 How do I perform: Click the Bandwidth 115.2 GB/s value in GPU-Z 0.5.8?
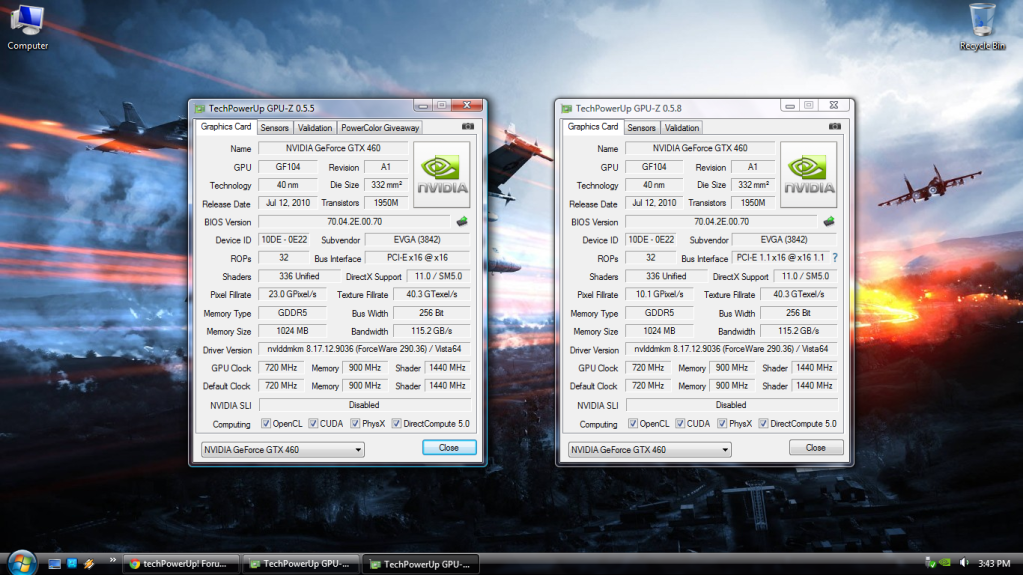tap(798, 331)
